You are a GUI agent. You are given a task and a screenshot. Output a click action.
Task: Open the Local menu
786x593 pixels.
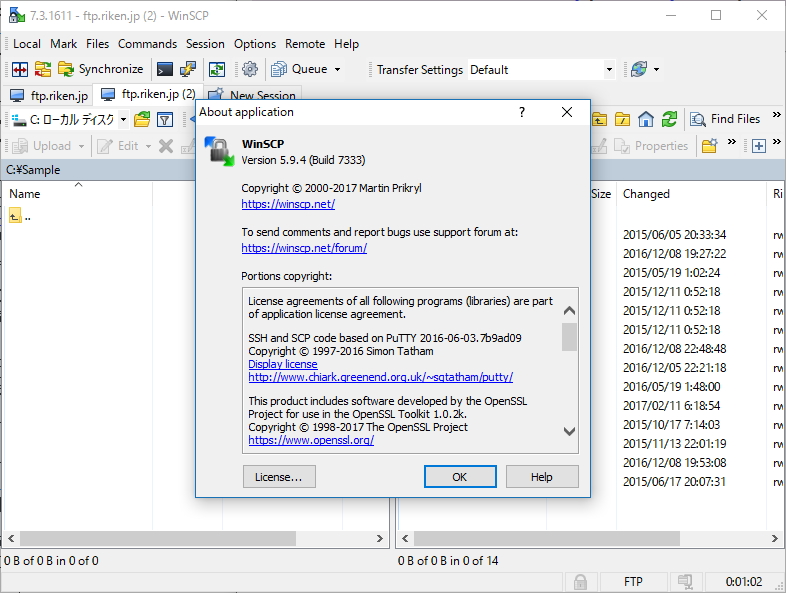pyautogui.click(x=27, y=44)
